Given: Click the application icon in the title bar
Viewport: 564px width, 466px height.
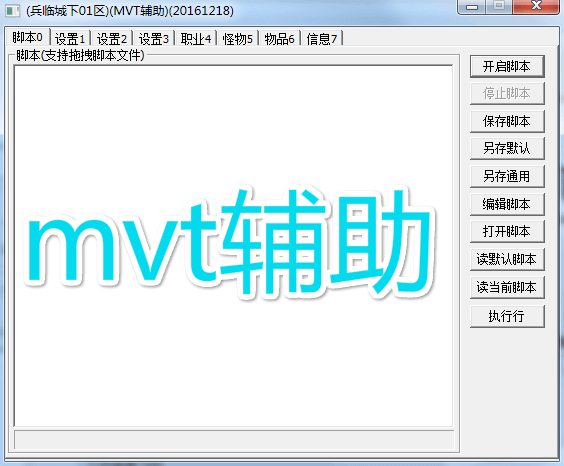Looking at the screenshot, I should pyautogui.click(x=13, y=11).
